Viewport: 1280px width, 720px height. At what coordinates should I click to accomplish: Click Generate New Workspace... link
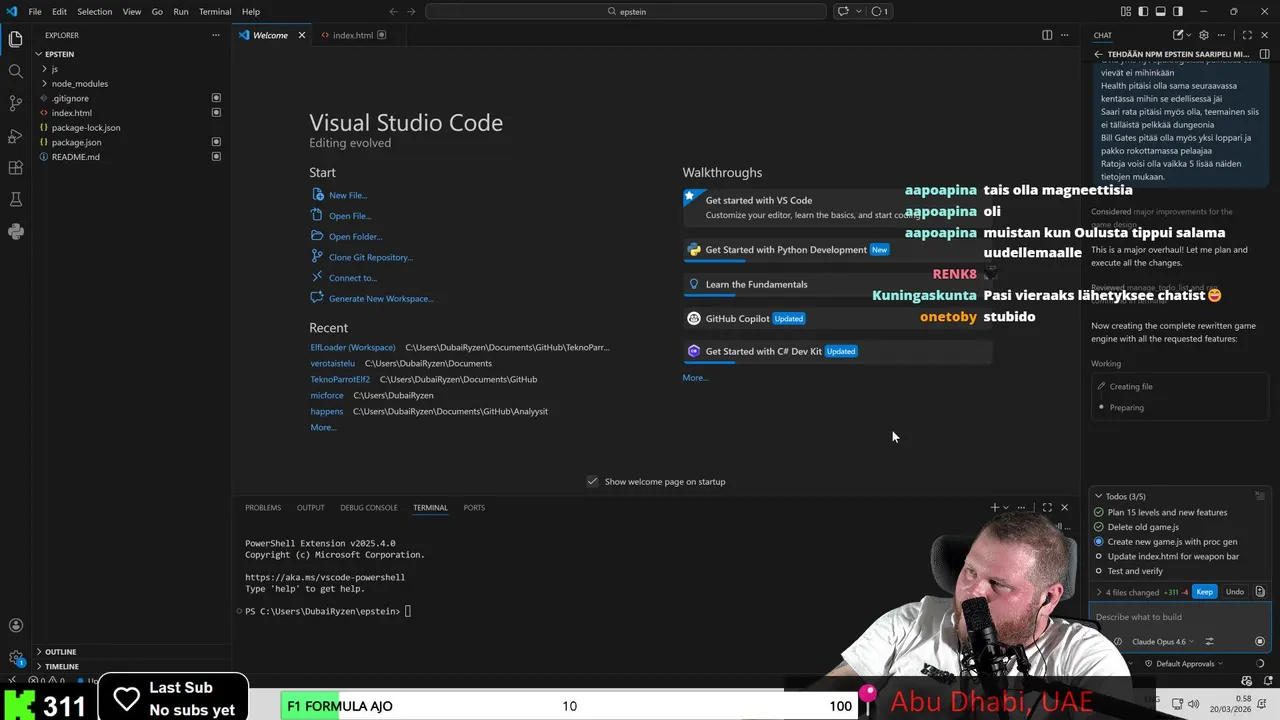tap(381, 299)
